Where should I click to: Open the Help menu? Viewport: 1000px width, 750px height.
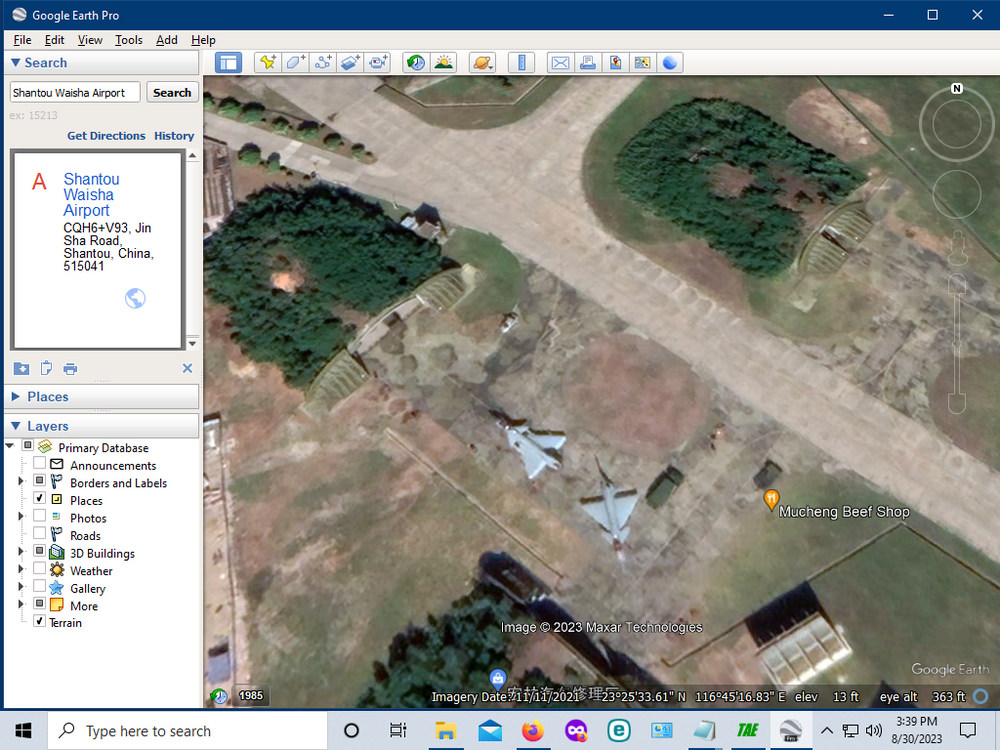click(203, 40)
